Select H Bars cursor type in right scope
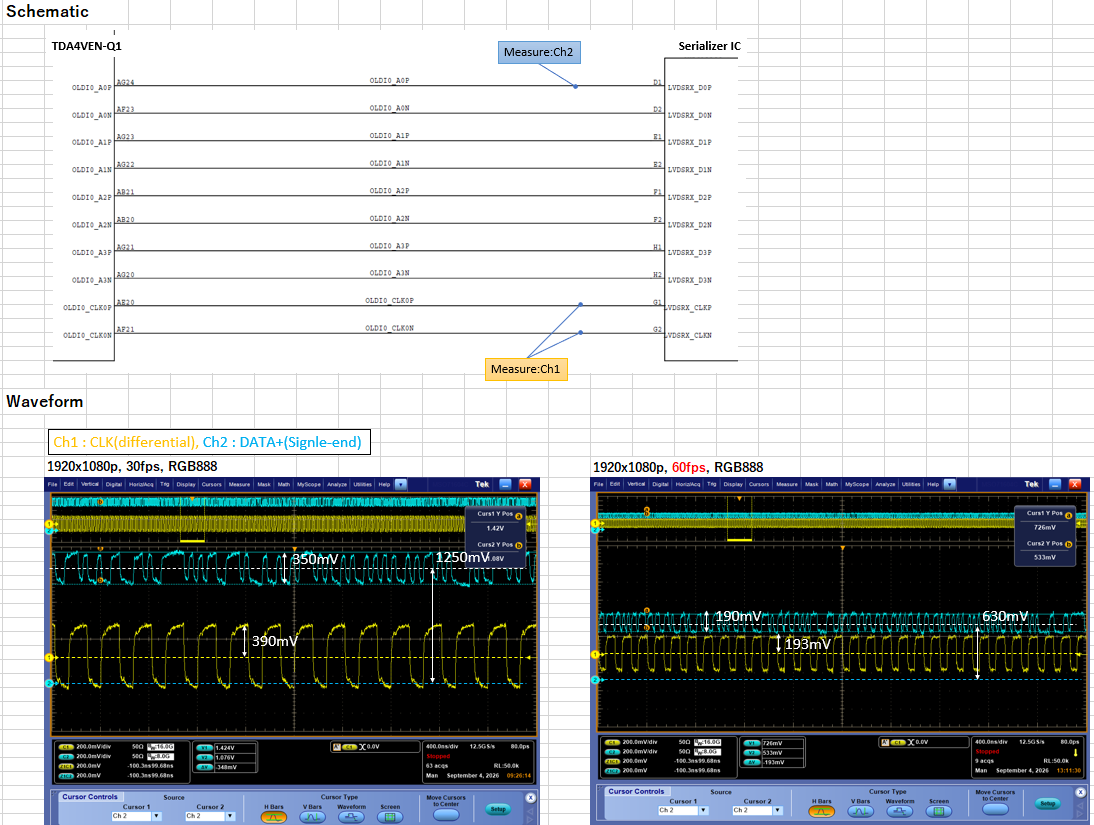This screenshot has height=825, width=1094. click(x=821, y=811)
